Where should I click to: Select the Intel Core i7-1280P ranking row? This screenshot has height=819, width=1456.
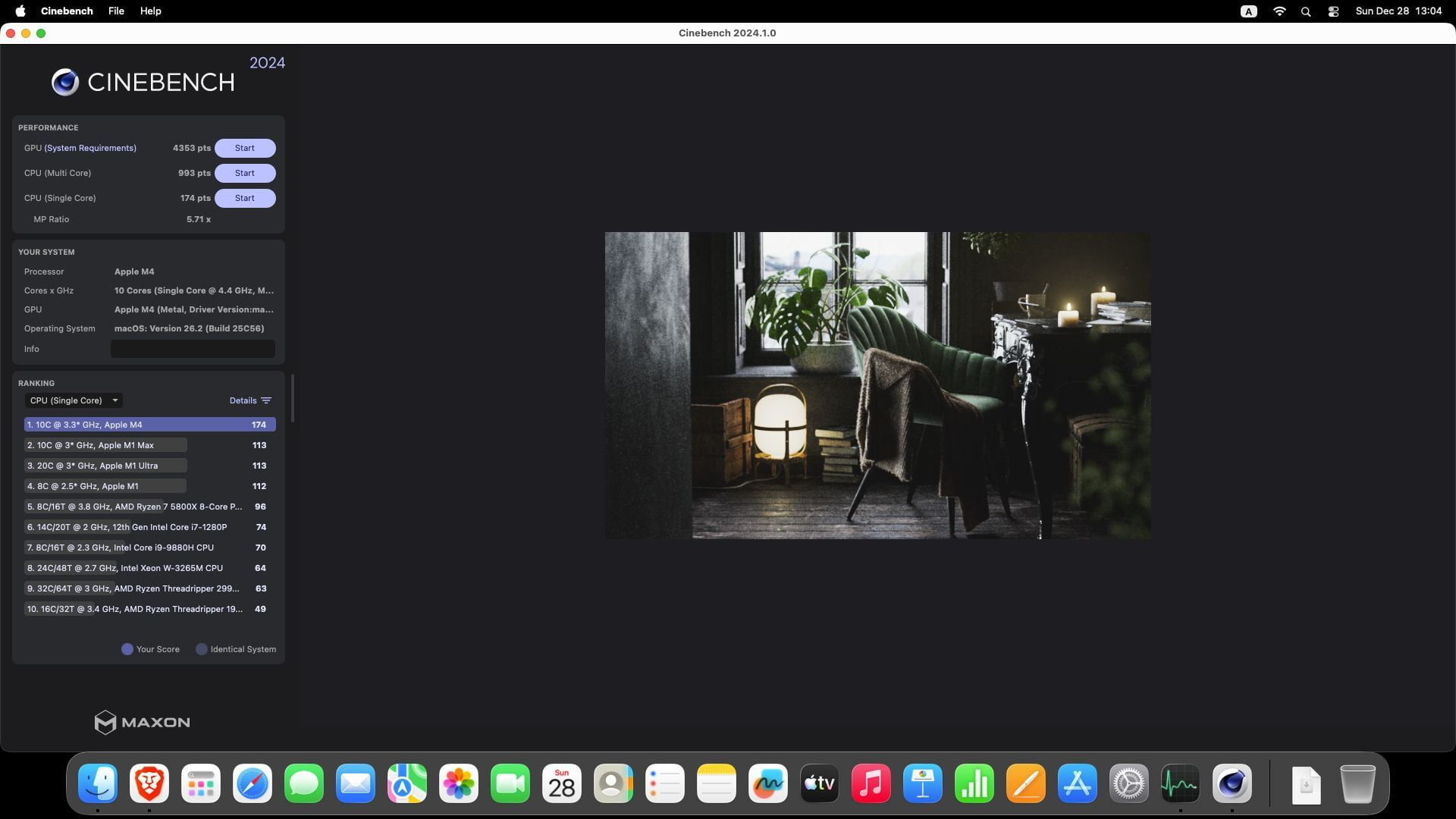pyautogui.click(x=149, y=527)
